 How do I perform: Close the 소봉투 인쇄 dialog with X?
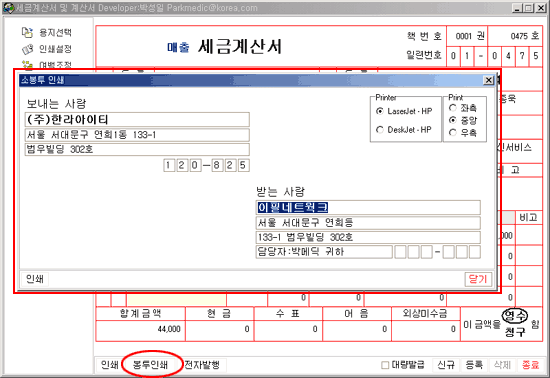[x=488, y=80]
